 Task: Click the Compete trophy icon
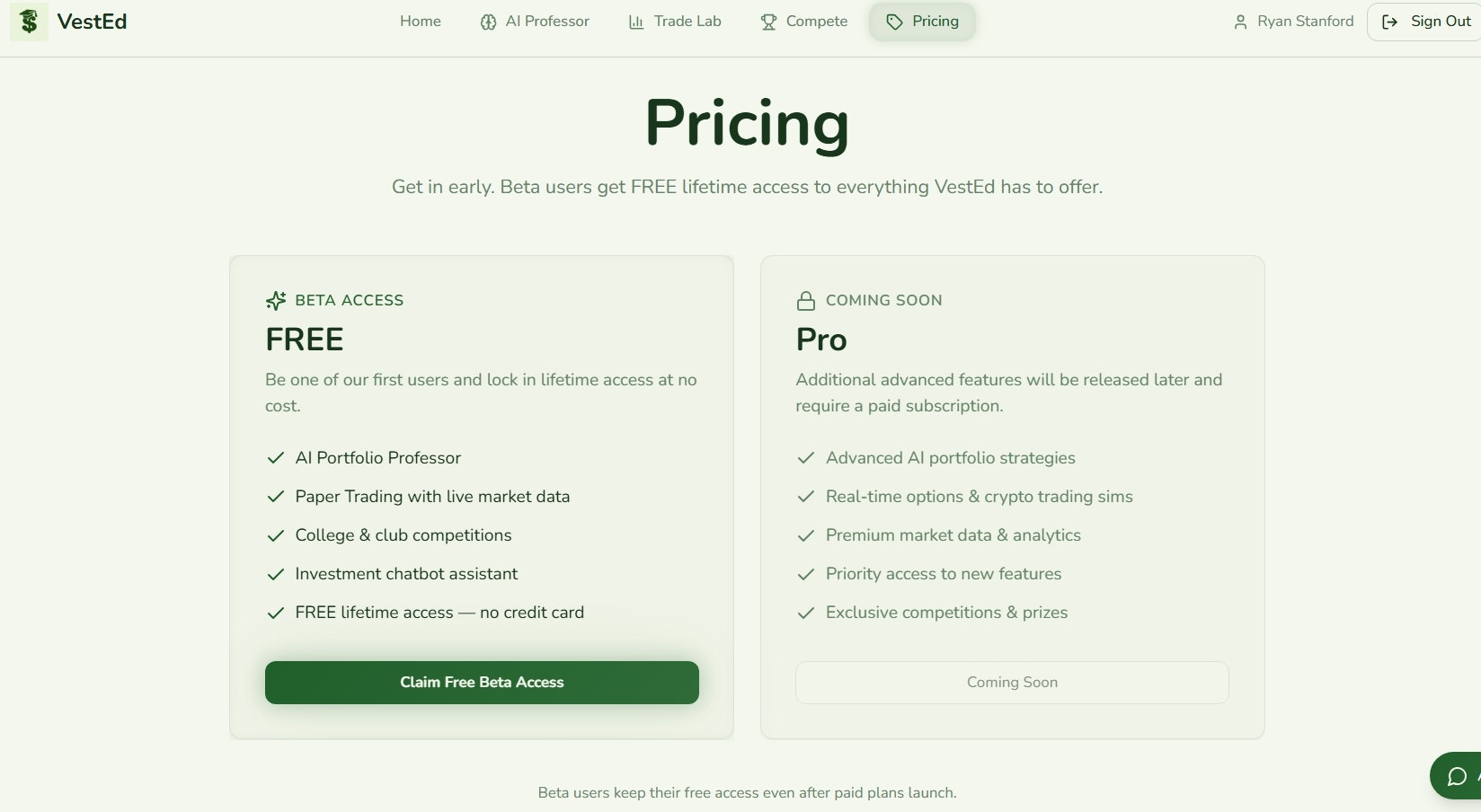[768, 22]
